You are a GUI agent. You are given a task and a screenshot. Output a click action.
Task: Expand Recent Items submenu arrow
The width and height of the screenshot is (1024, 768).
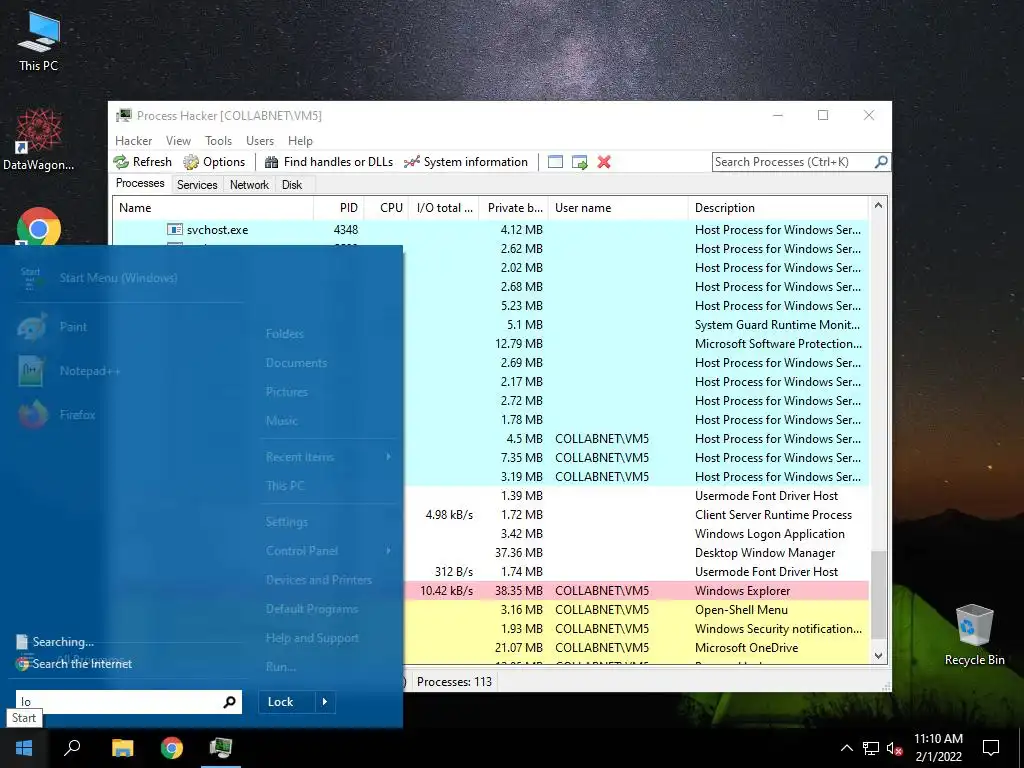[x=389, y=457]
